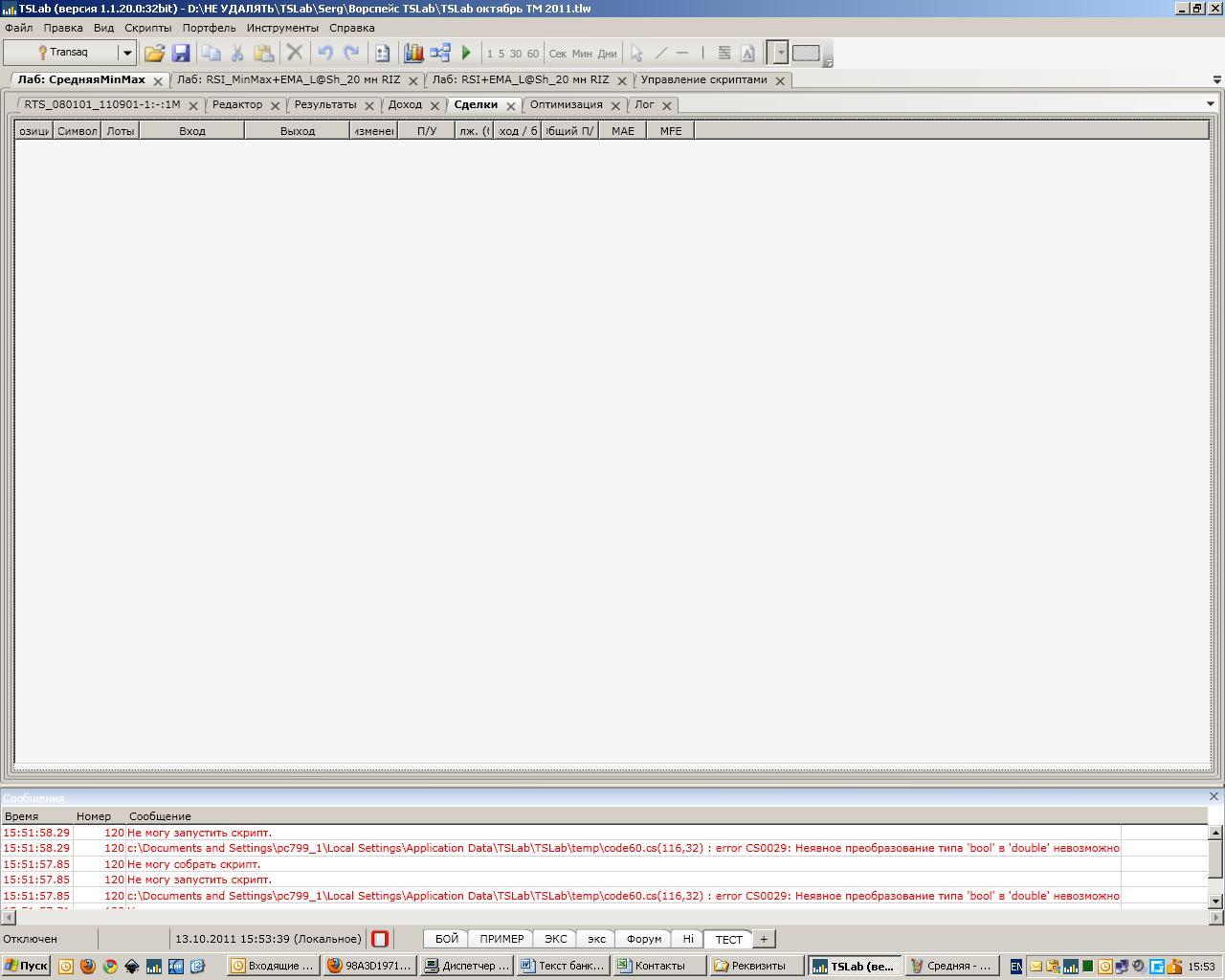The height and width of the screenshot is (980, 1225).
Task: Switch to Управление скриптами tab
Action: 704,80
